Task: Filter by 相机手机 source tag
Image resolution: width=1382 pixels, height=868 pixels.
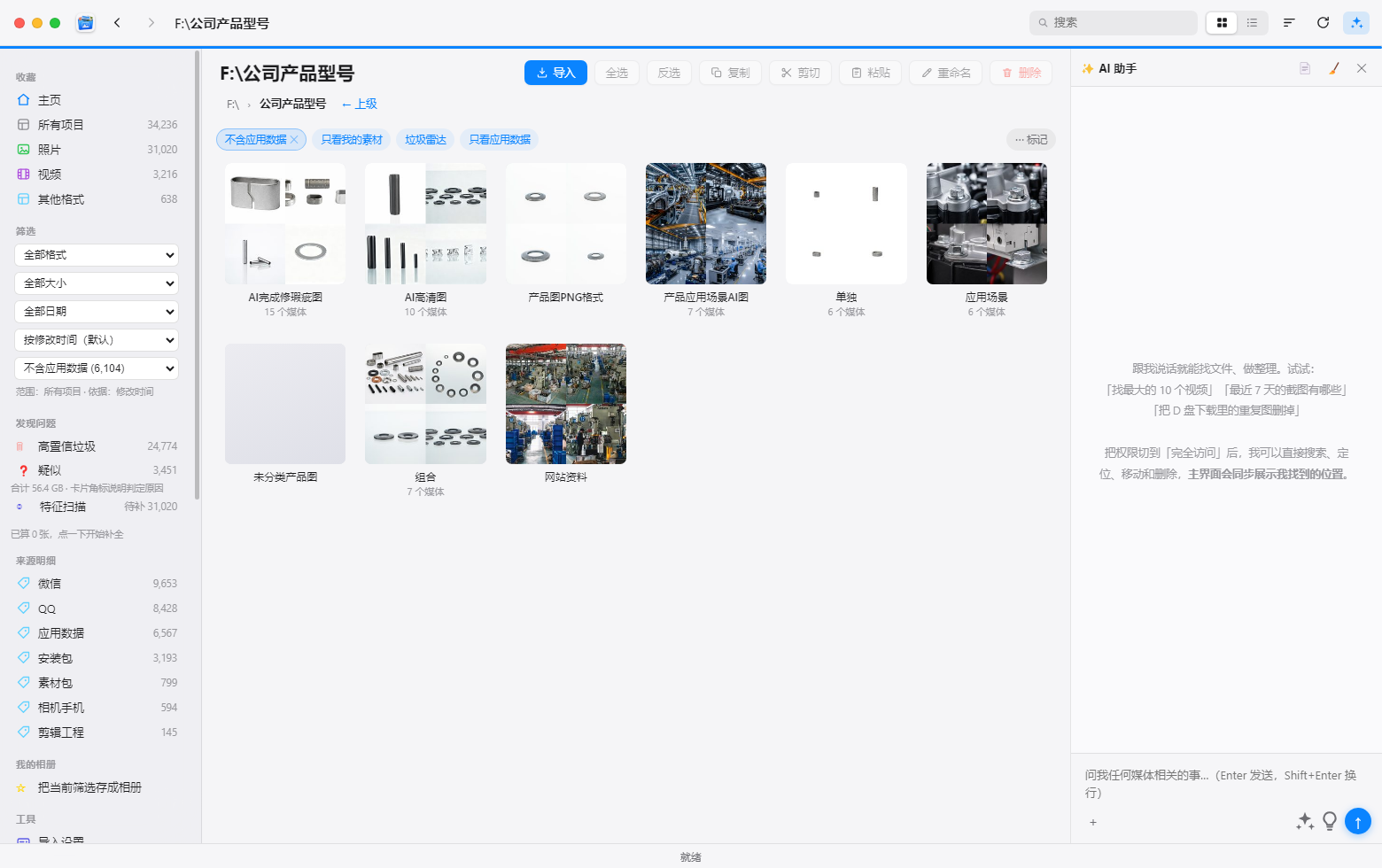Action: pos(97,708)
